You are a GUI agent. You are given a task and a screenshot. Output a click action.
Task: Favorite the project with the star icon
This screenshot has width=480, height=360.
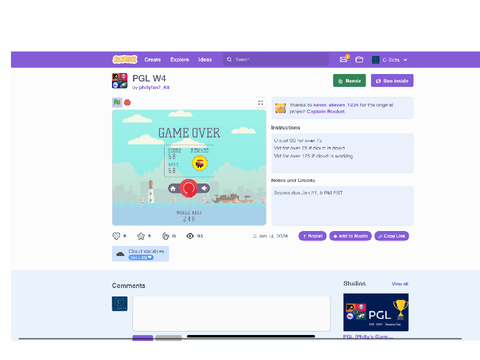coord(141,236)
